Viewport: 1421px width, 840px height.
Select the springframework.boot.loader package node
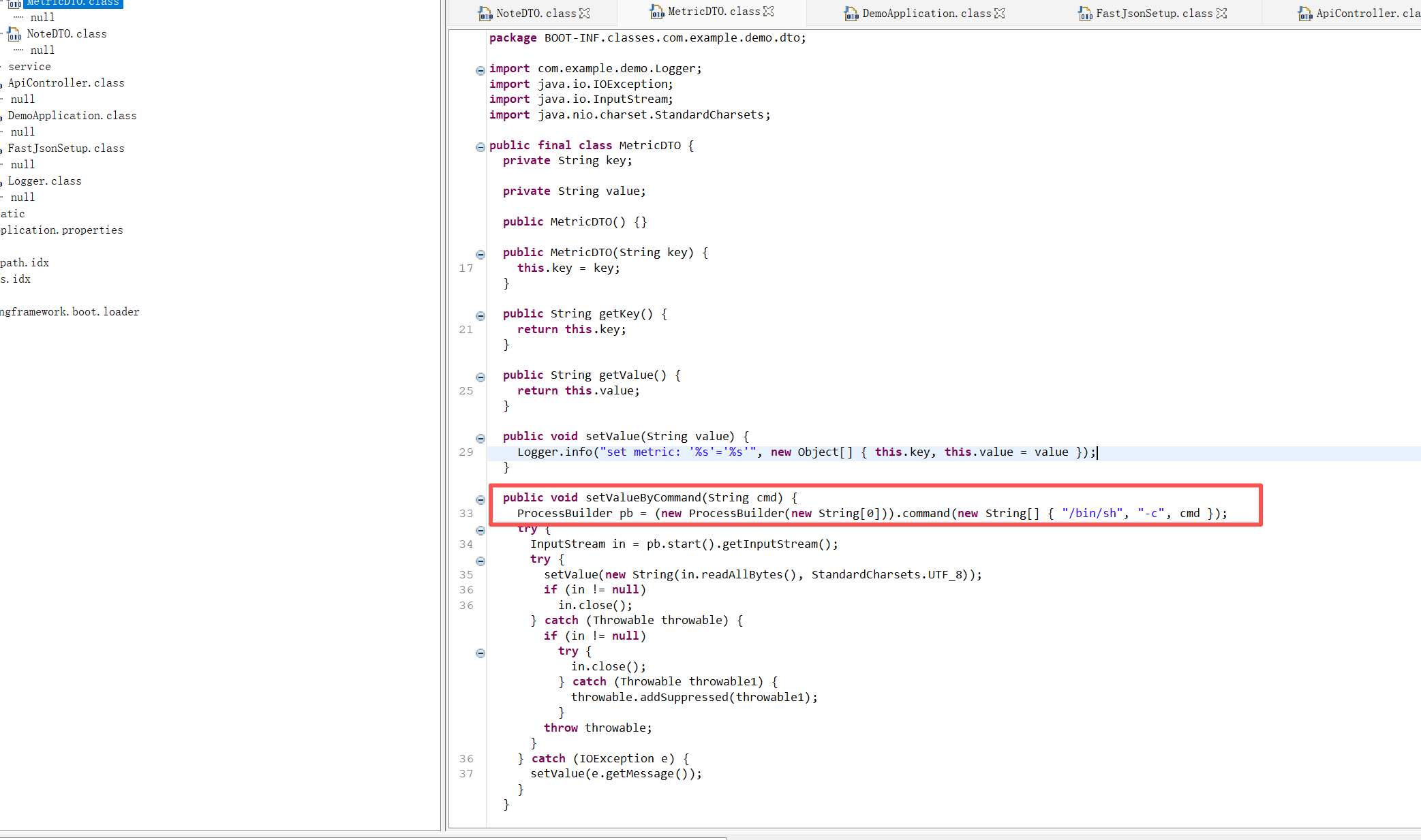[70, 311]
